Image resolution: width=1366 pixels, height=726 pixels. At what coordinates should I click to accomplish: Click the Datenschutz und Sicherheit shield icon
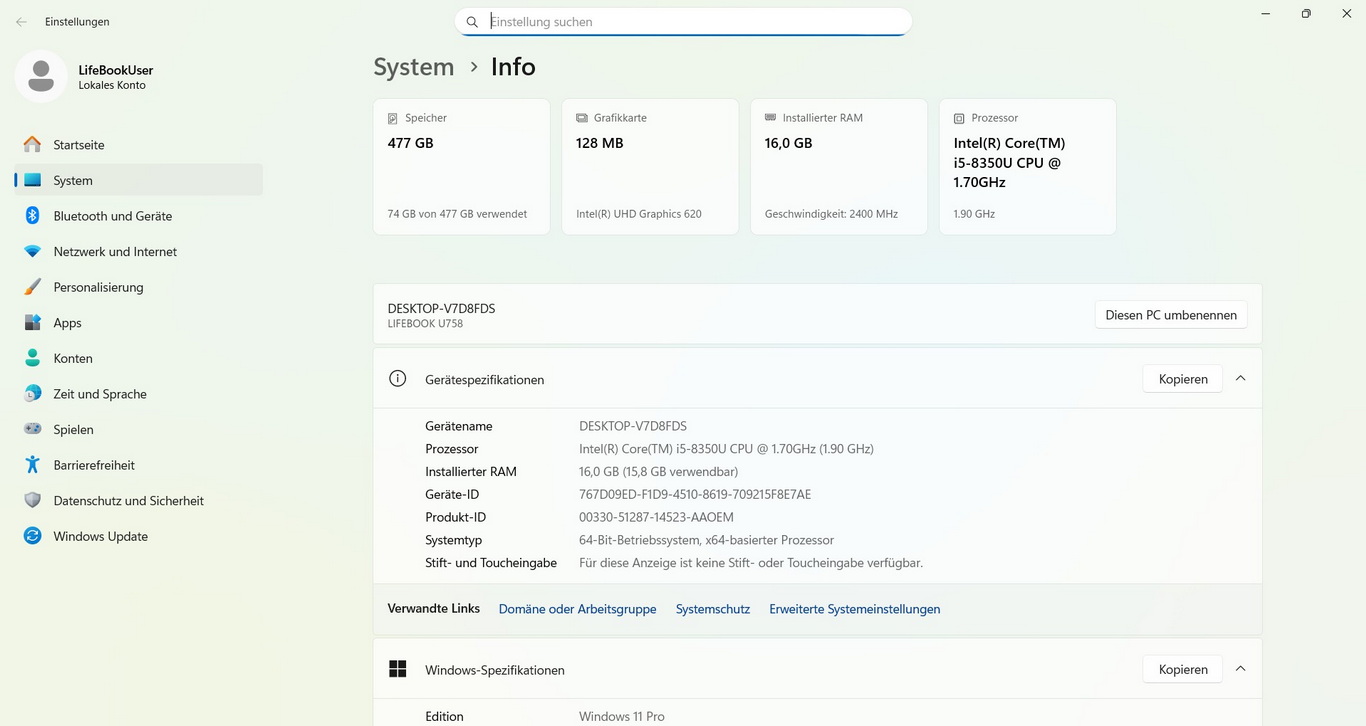click(x=33, y=501)
